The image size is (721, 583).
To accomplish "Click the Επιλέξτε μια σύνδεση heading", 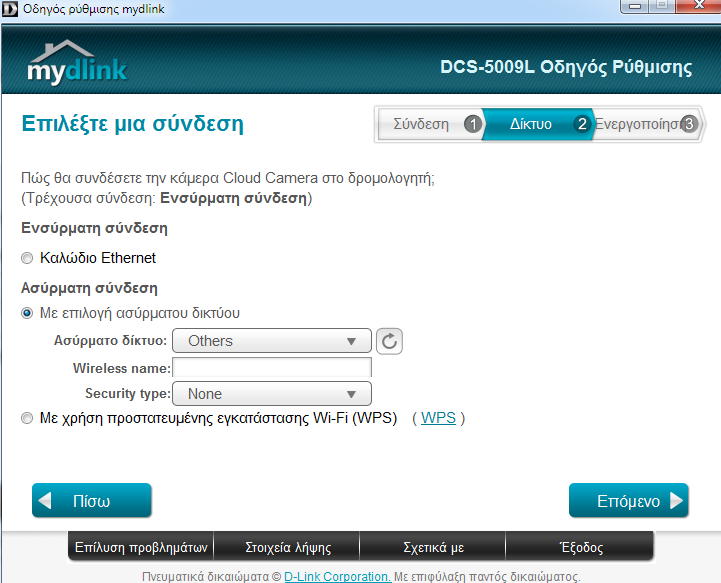I will [x=132, y=123].
